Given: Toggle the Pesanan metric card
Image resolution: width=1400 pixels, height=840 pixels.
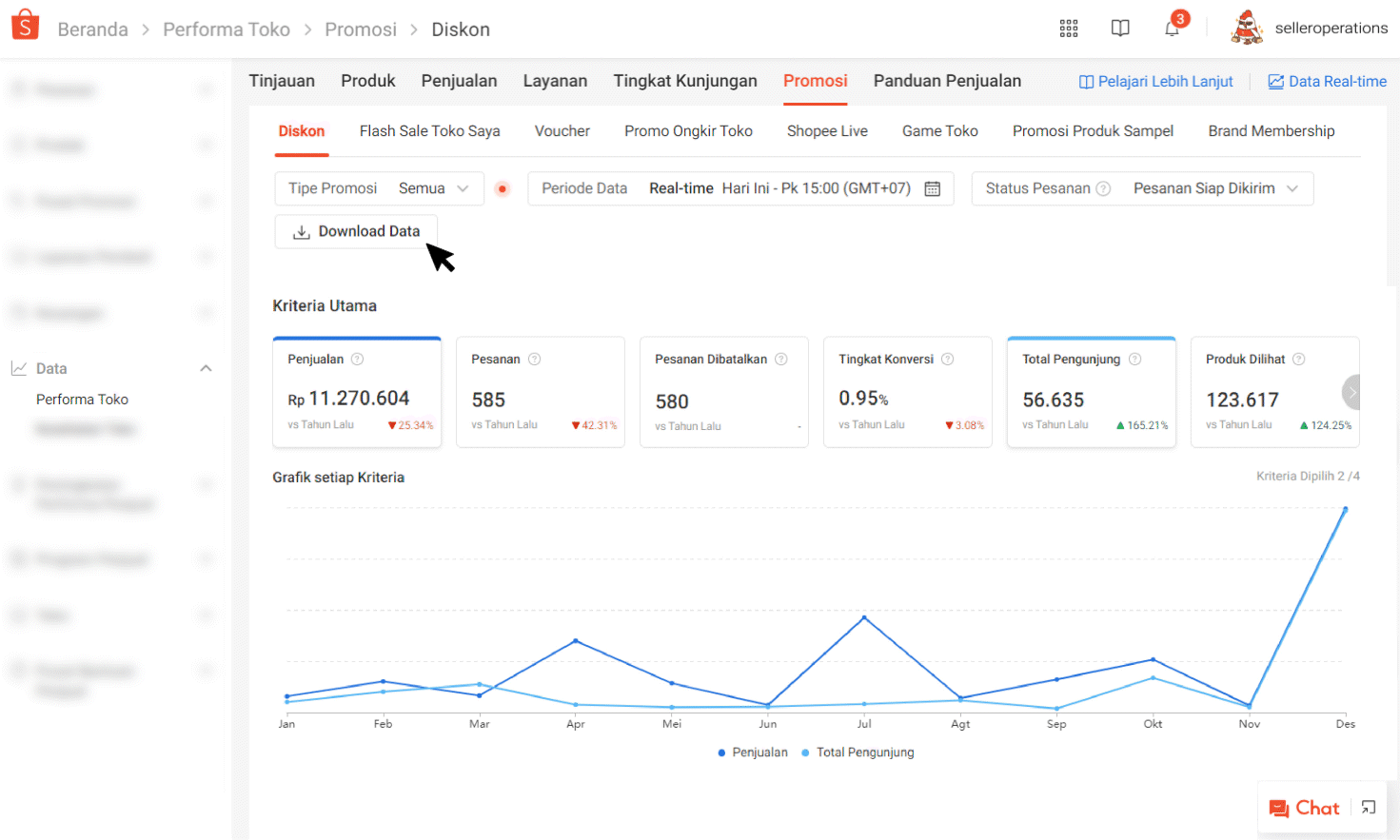Looking at the screenshot, I should pyautogui.click(x=541, y=392).
